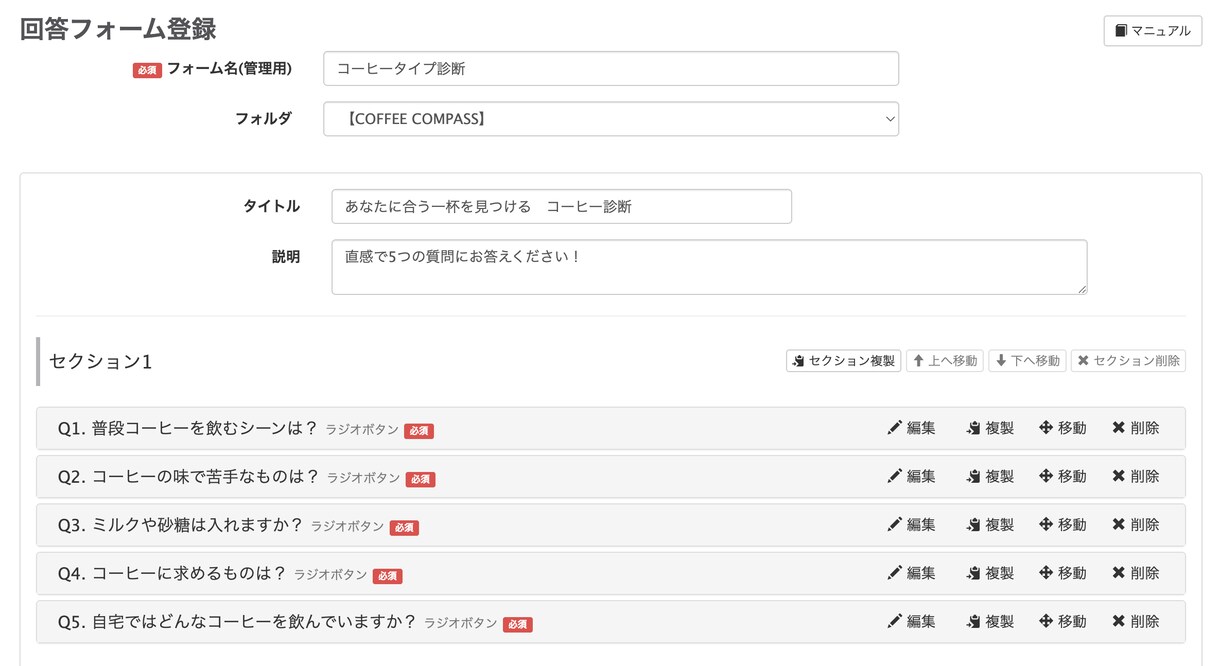
Task: Delete Q2 using 削除 icon
Action: 1136,476
